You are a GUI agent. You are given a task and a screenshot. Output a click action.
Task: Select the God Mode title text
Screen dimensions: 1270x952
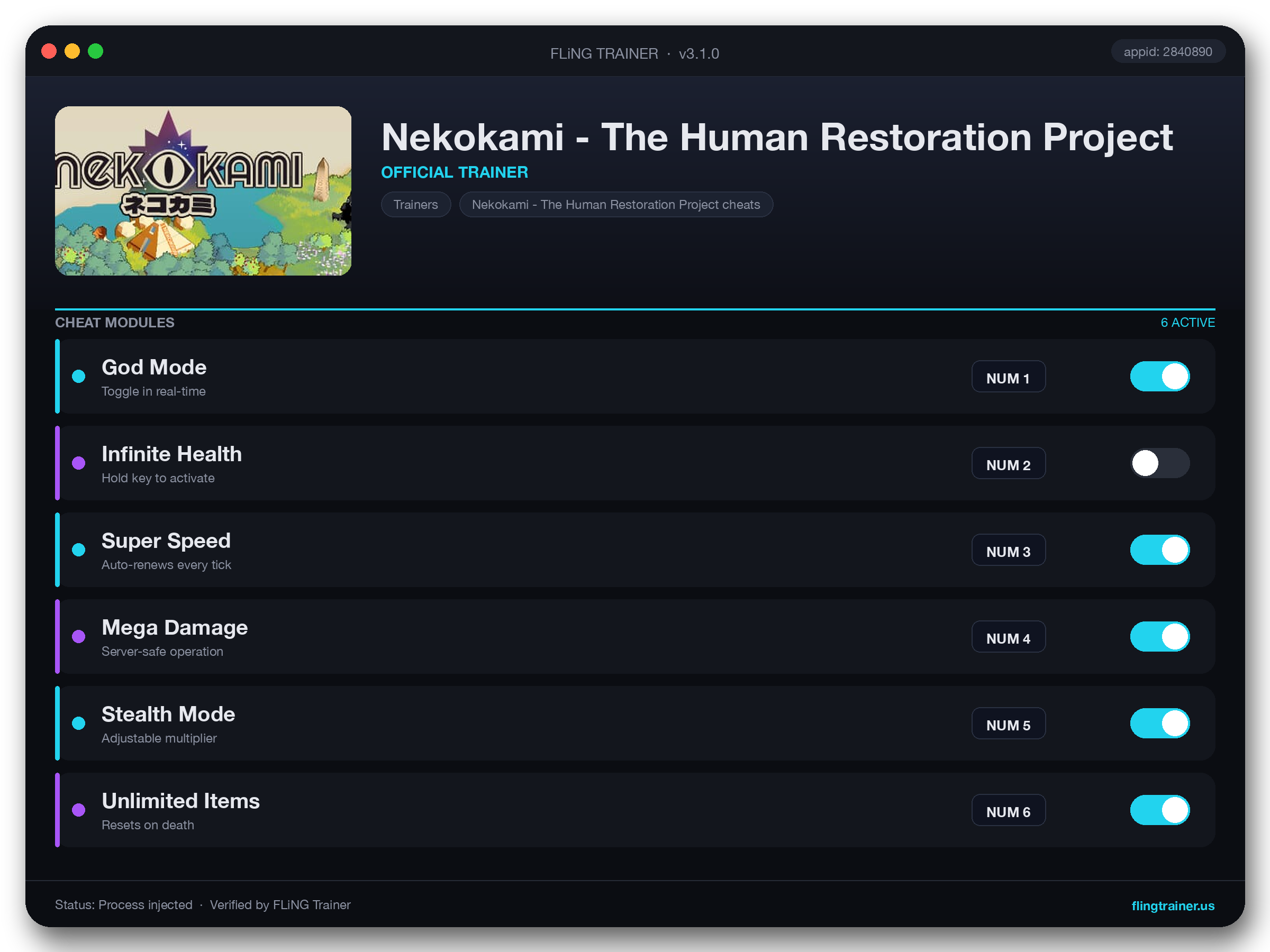(154, 367)
